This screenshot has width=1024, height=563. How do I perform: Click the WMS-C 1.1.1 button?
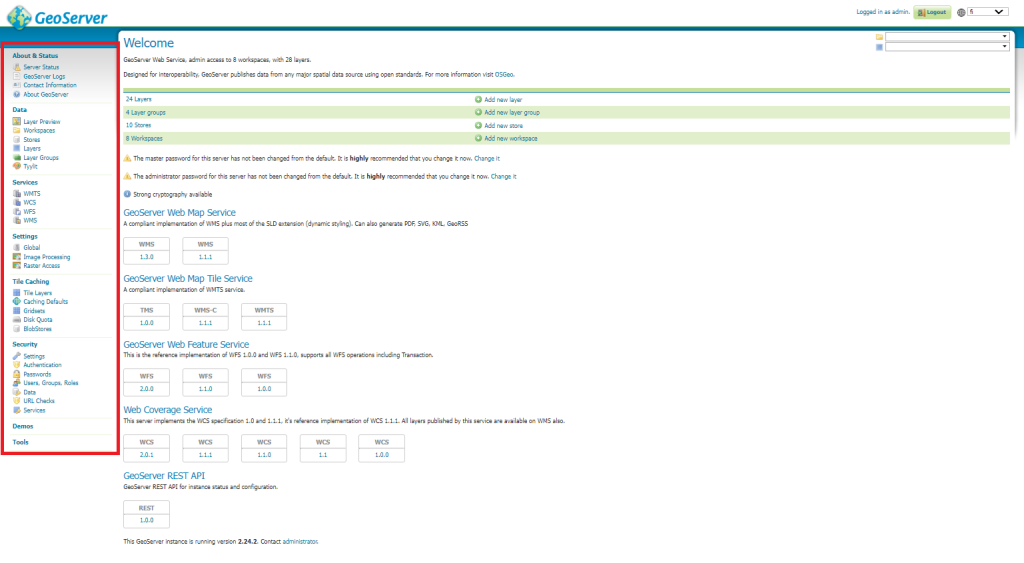point(205,317)
